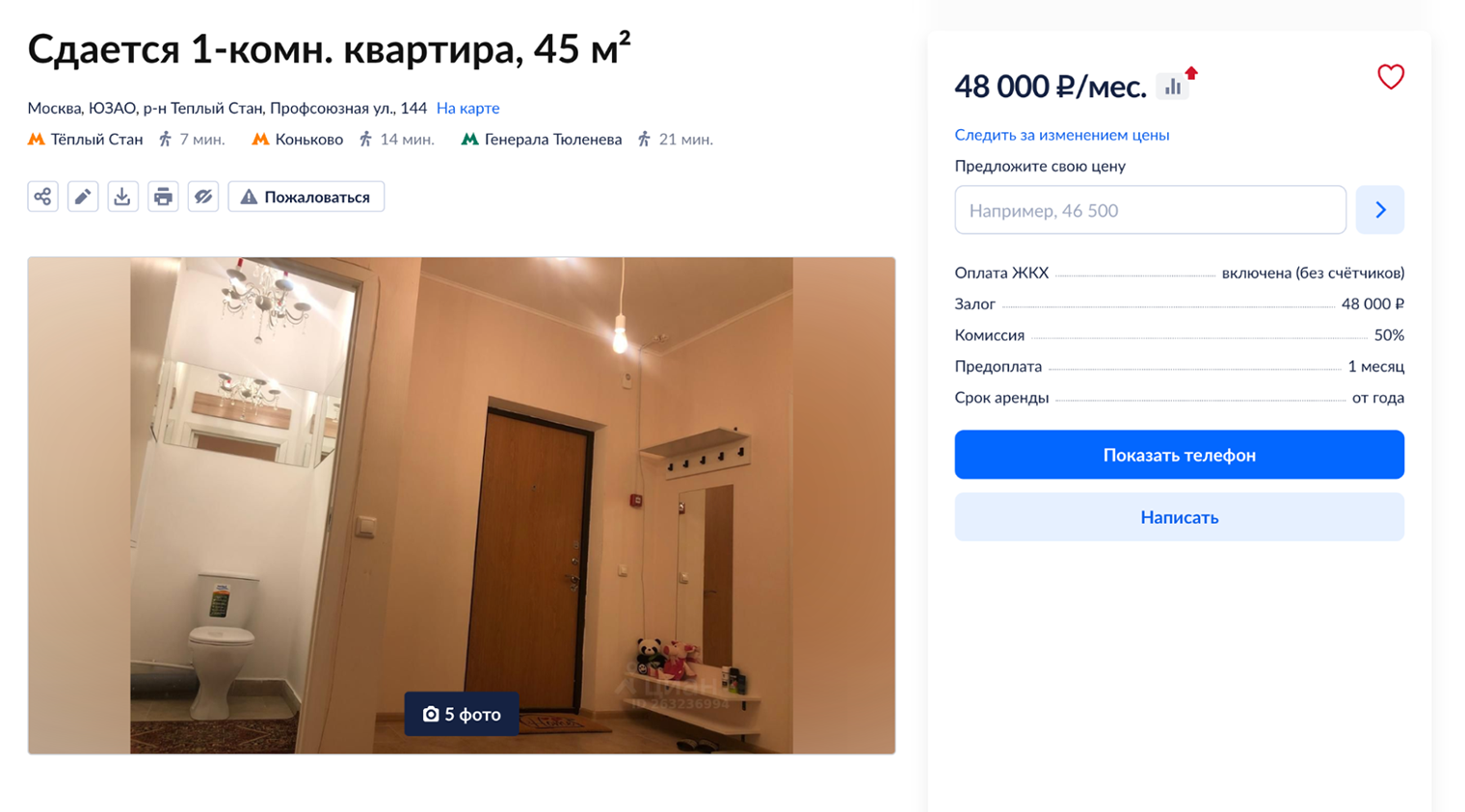Click the share listing icon
The image size is (1465, 812).
click(x=42, y=196)
